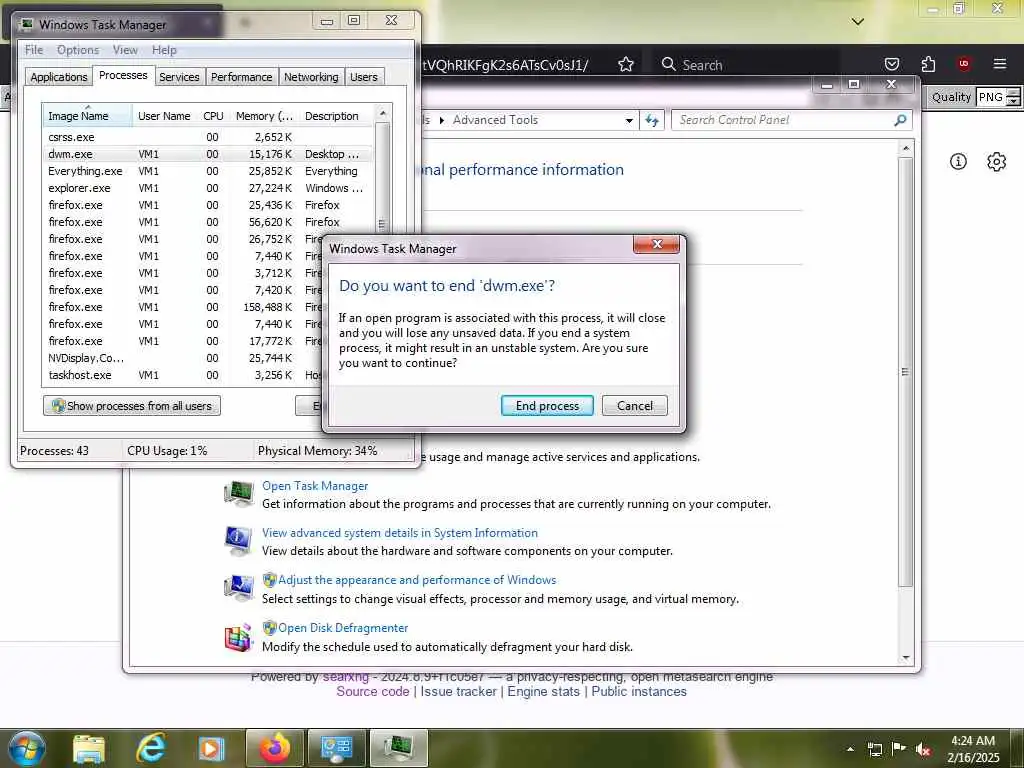Image resolution: width=1024 pixels, height=768 pixels.
Task: Focus the Search Control Panel field
Action: (x=782, y=120)
